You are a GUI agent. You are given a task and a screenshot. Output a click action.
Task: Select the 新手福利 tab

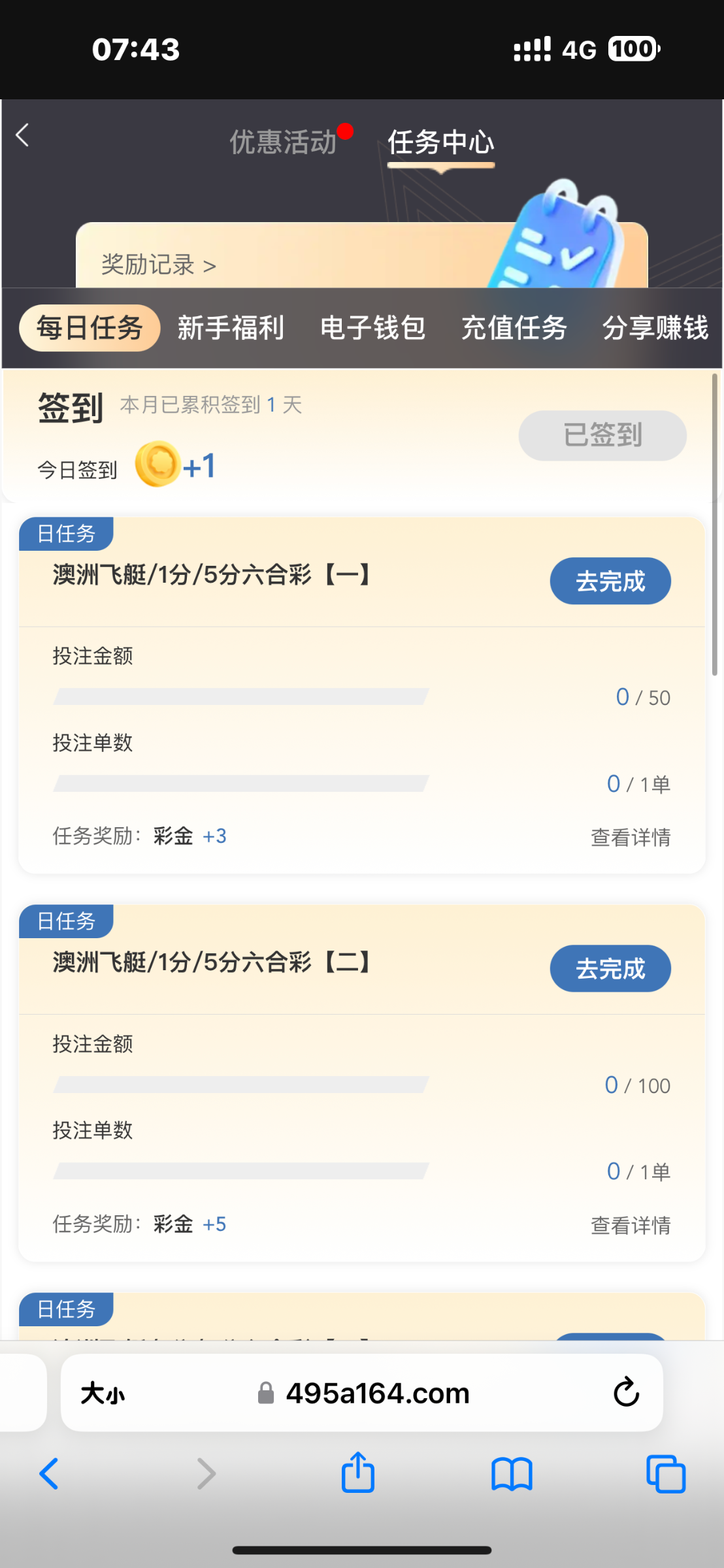[x=231, y=328]
